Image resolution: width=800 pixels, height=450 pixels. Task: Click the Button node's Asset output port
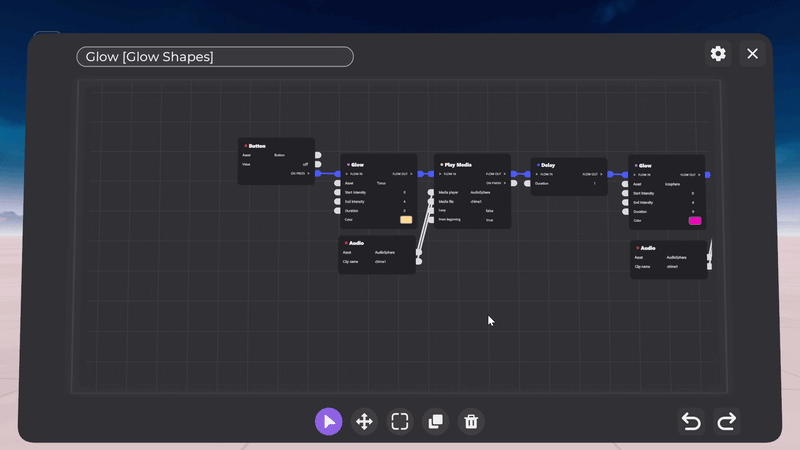(318, 155)
